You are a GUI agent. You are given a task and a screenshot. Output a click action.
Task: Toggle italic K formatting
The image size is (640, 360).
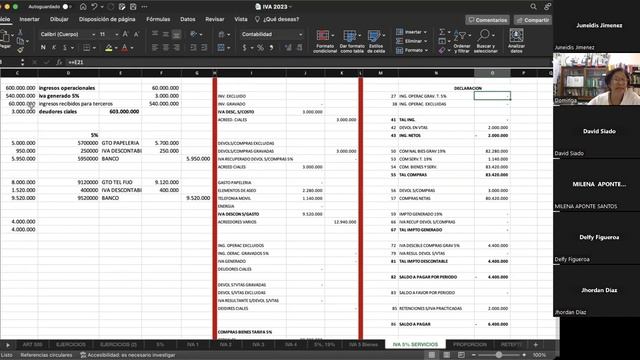click(53, 48)
